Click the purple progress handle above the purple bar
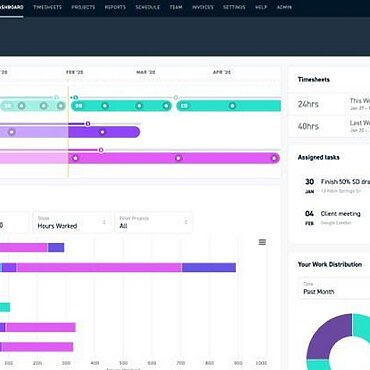The image size is (370, 370). [88, 124]
